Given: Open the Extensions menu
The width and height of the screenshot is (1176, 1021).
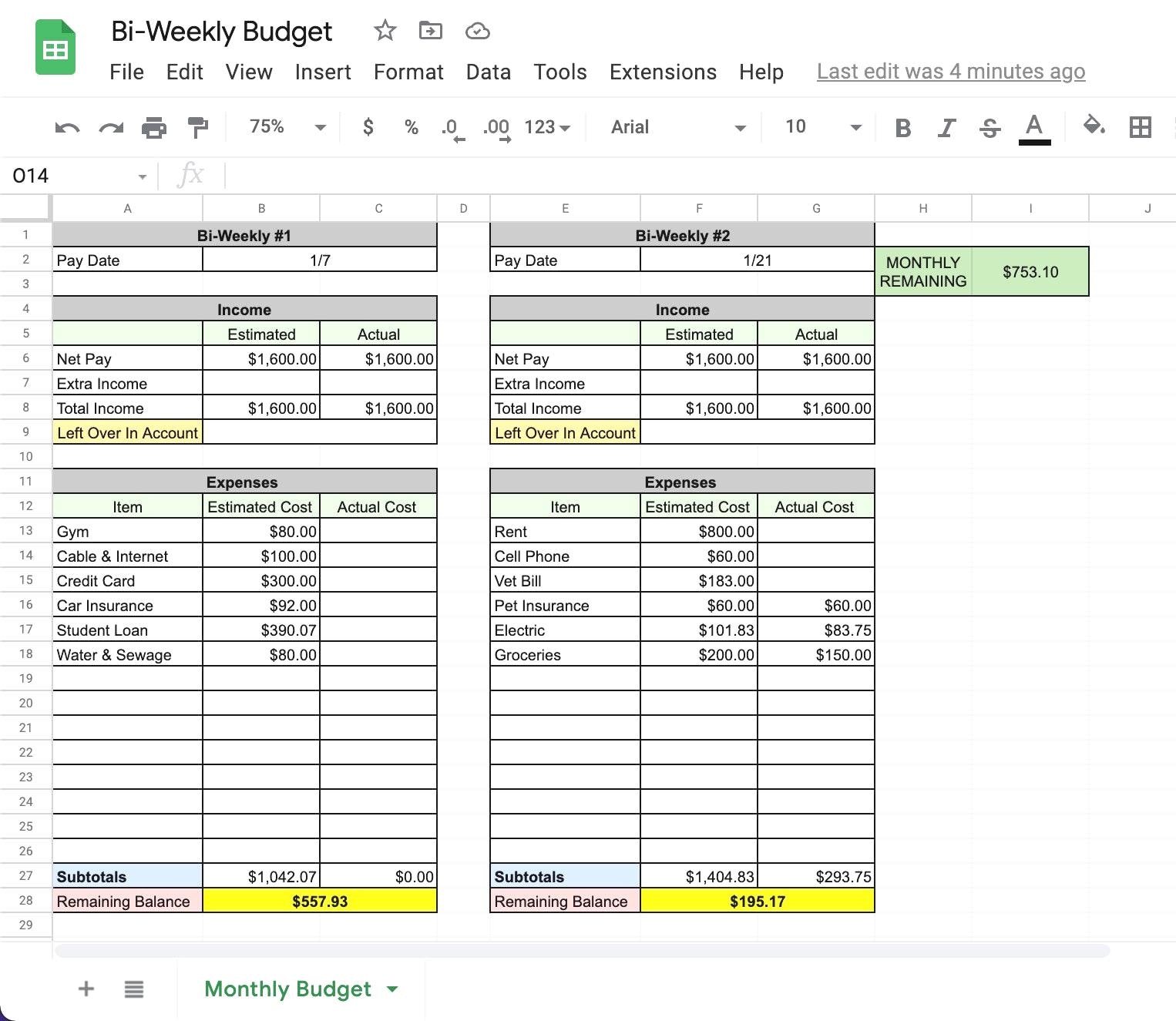Looking at the screenshot, I should (x=662, y=72).
